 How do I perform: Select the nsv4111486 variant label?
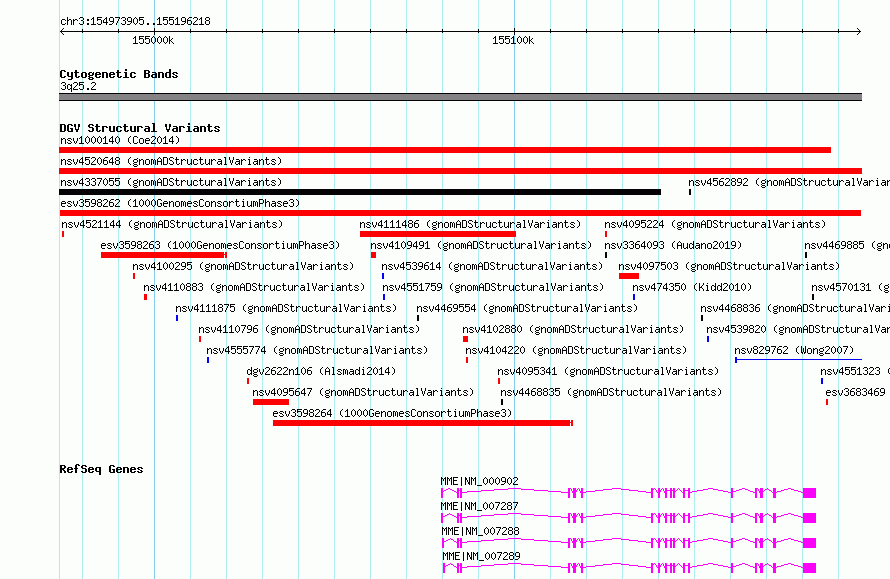(470, 224)
